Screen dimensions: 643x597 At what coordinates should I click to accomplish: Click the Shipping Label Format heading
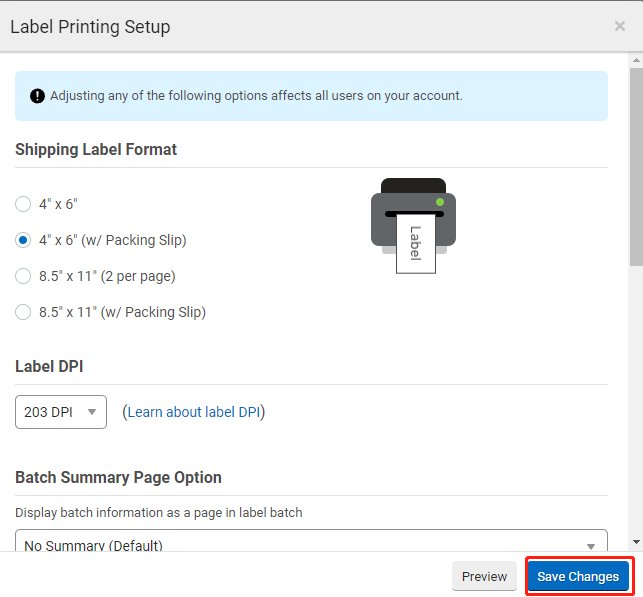tap(96, 149)
